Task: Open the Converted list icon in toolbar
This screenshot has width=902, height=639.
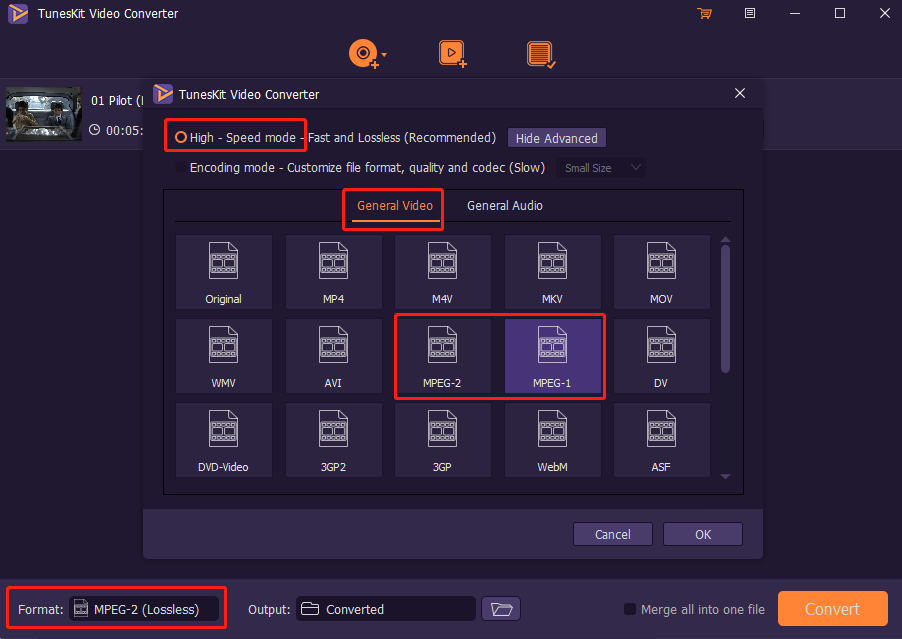Action: 541,55
